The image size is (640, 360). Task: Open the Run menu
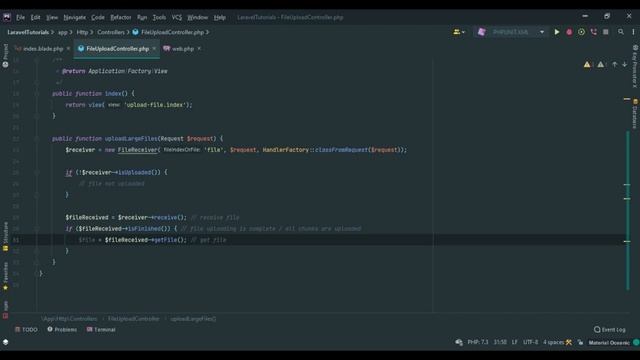coord(142,18)
